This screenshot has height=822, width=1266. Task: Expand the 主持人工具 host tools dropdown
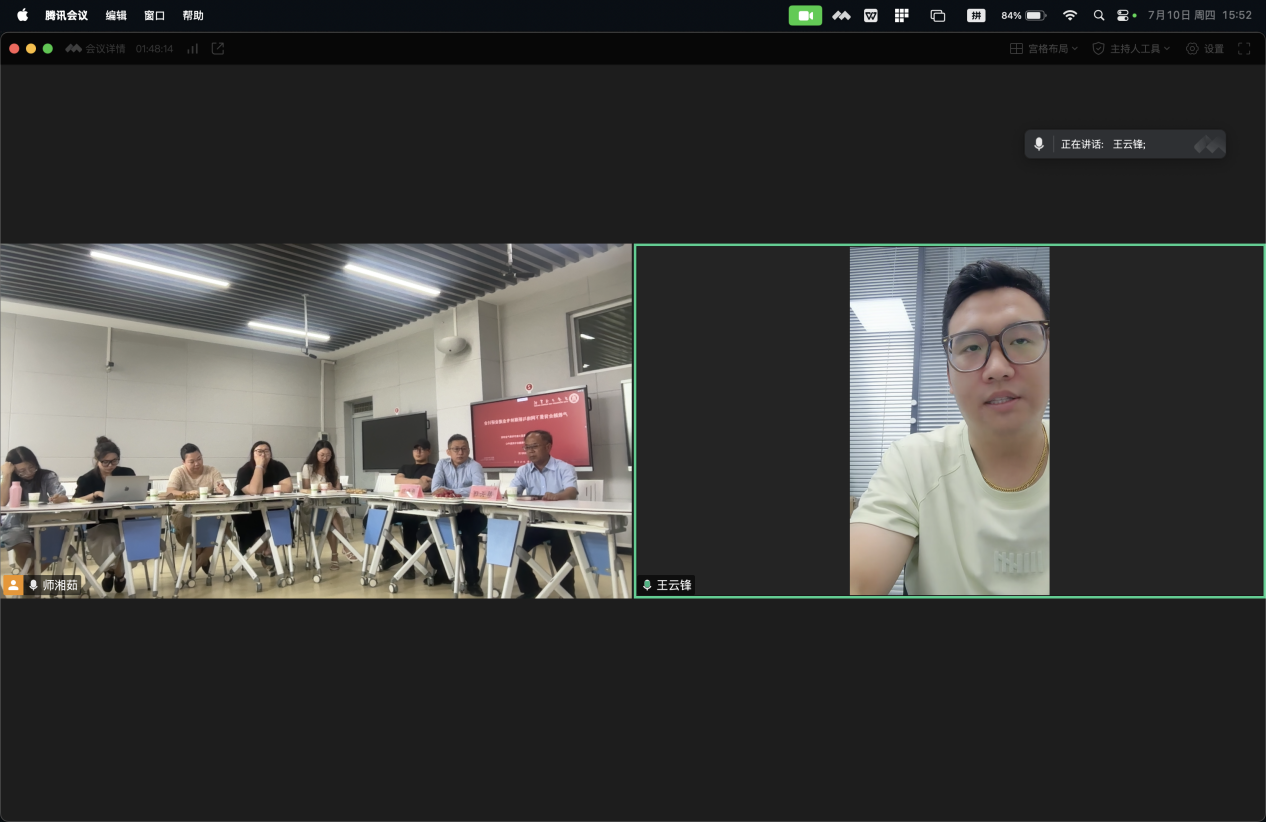click(x=1131, y=48)
